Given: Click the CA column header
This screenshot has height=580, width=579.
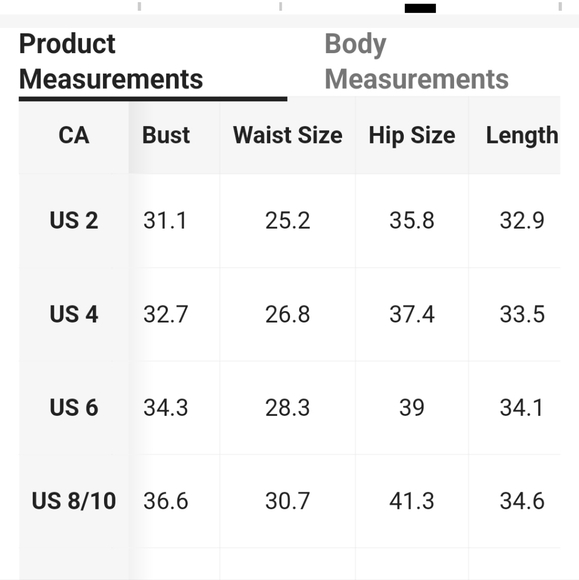Looking at the screenshot, I should (74, 135).
